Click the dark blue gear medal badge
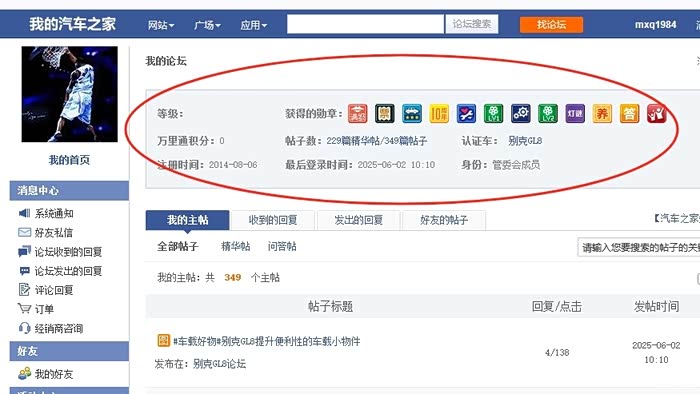This screenshot has width=700, height=394. 521,114
